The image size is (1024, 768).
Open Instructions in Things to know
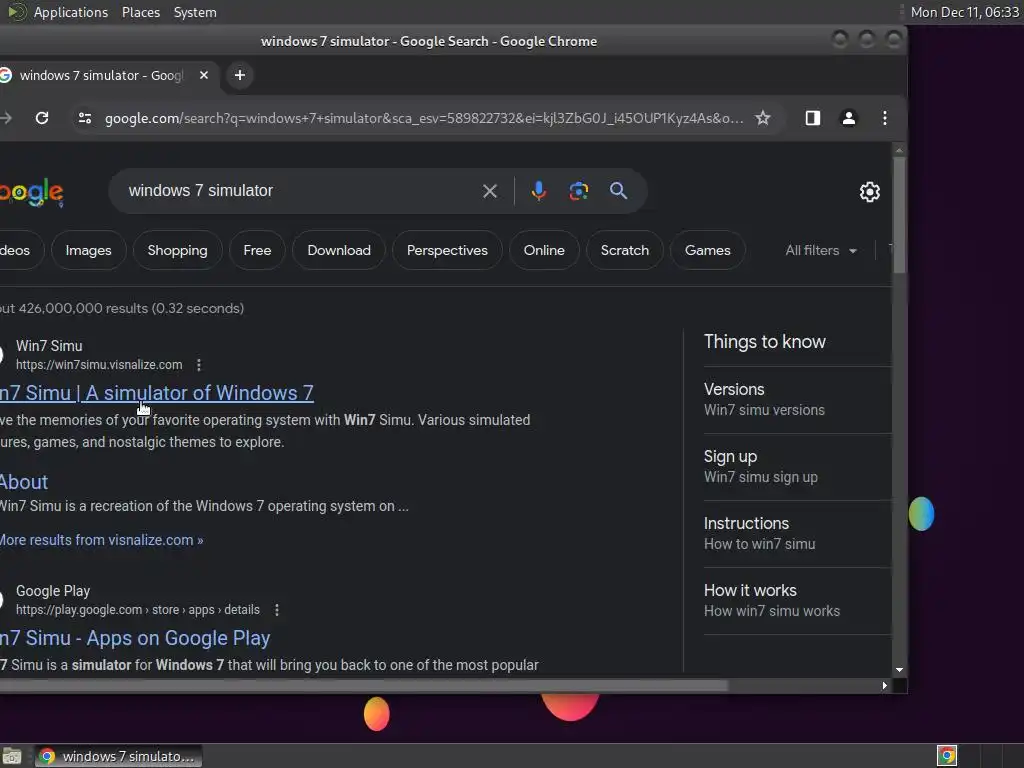coord(797,533)
